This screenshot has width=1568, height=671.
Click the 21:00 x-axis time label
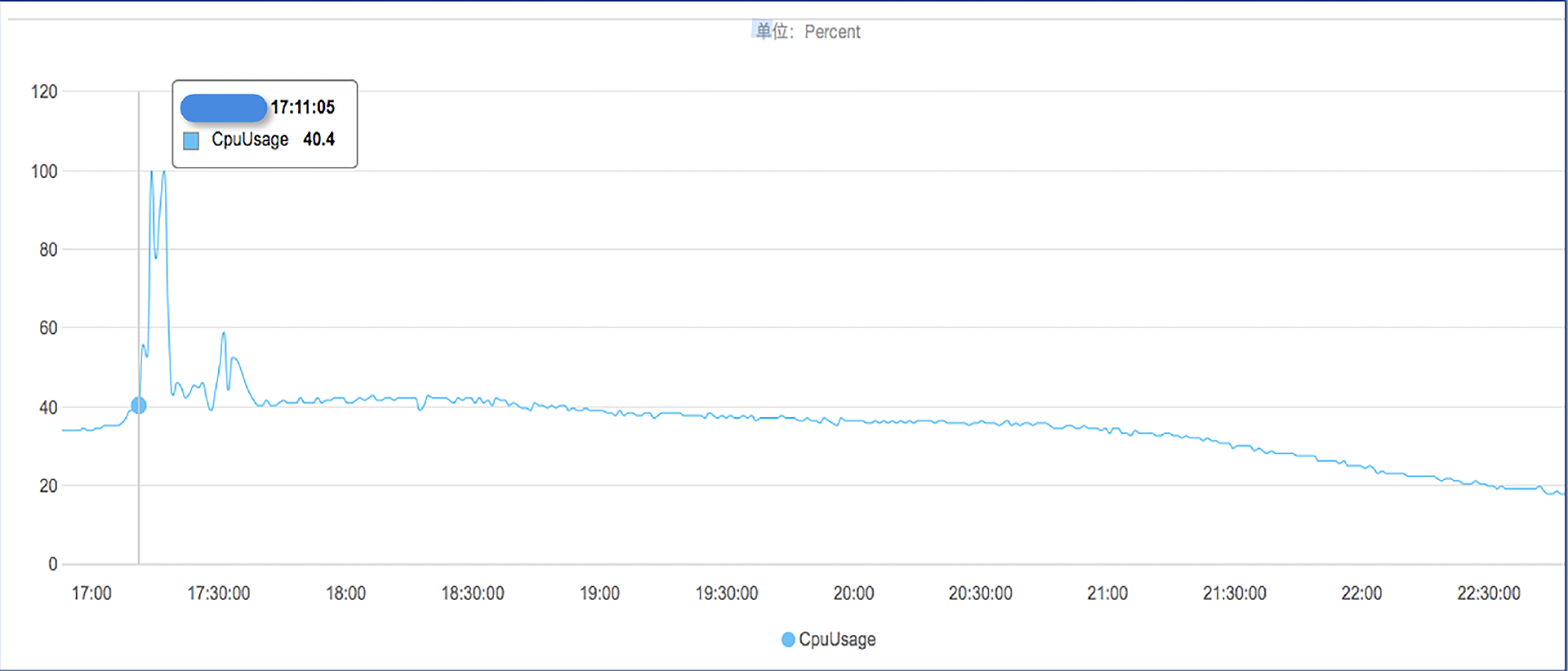coord(1107,593)
